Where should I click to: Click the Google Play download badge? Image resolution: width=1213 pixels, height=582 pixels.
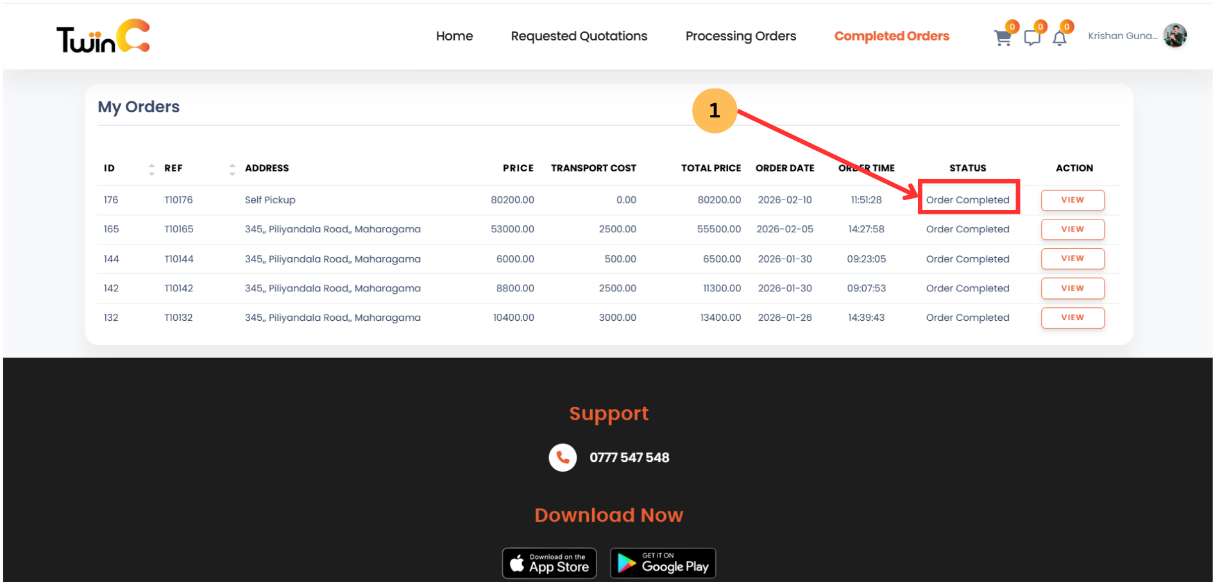tap(662, 562)
